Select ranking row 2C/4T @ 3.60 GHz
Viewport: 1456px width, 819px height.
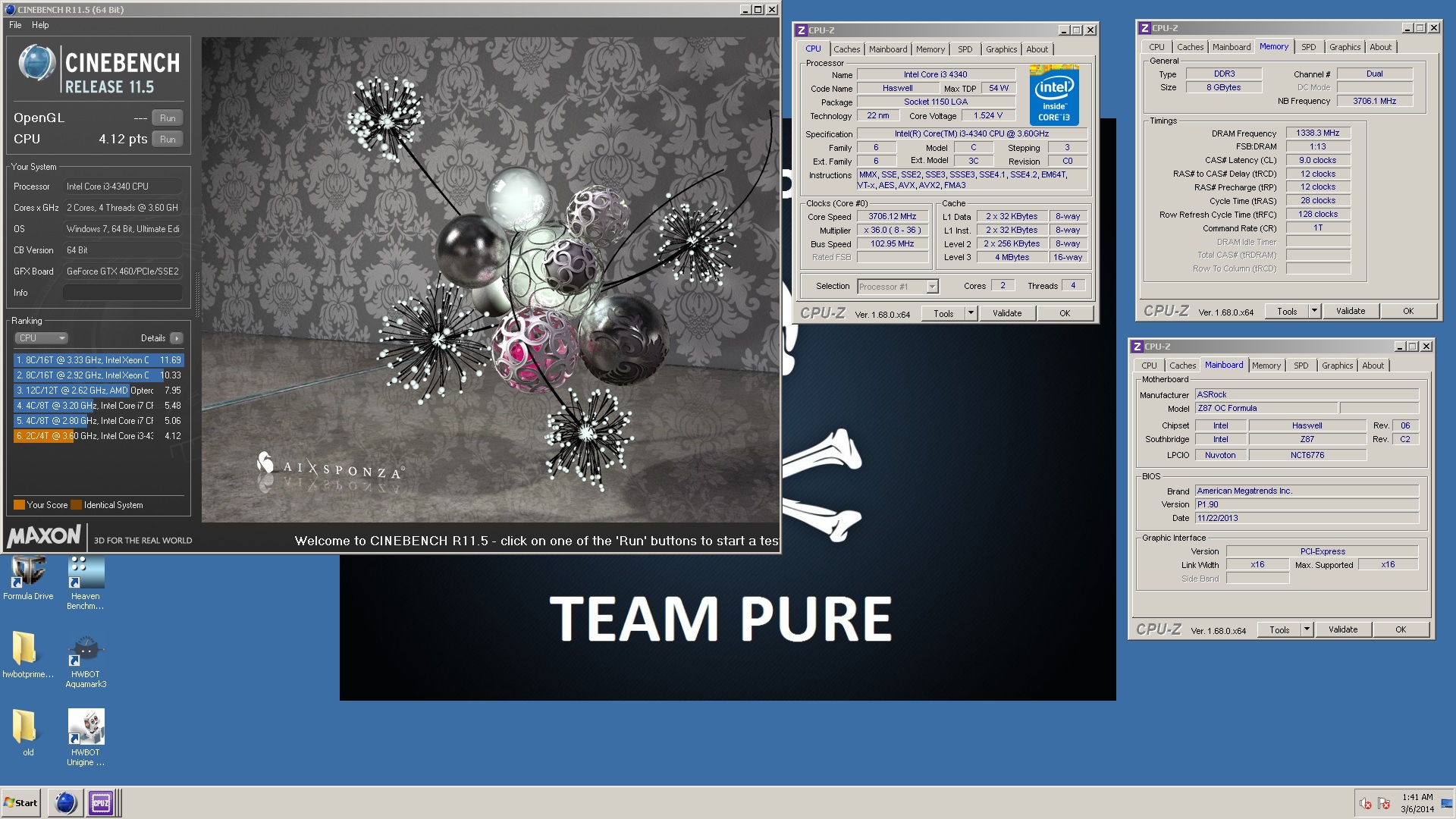pos(99,436)
